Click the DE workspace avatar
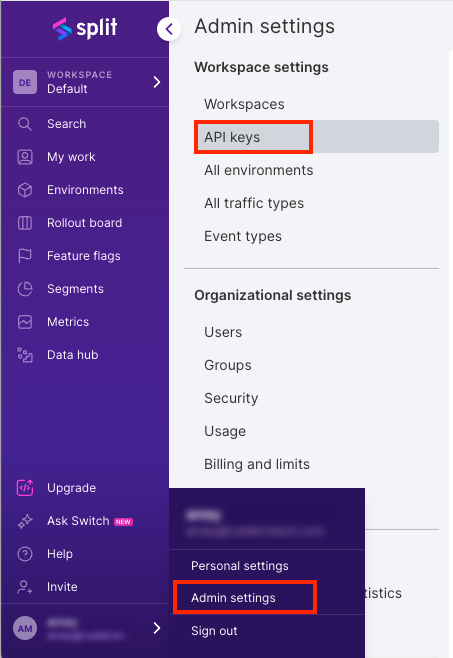This screenshot has height=658, width=453. click(25, 82)
